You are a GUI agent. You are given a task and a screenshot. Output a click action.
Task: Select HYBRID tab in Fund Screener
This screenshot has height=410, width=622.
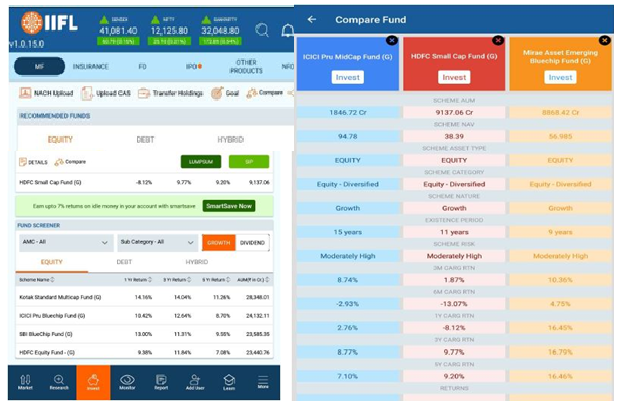coord(197,262)
